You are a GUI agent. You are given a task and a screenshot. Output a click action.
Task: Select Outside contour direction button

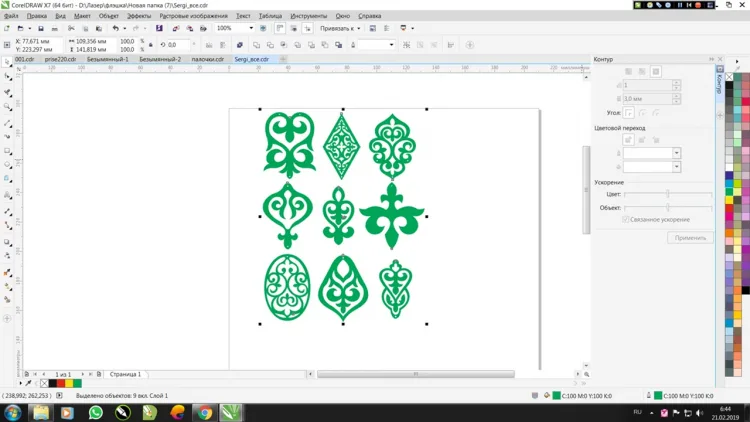(x=656, y=71)
